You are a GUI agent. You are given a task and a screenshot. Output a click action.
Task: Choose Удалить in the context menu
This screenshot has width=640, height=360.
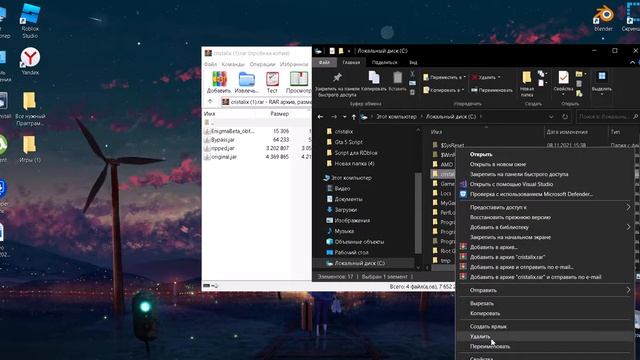click(544, 336)
